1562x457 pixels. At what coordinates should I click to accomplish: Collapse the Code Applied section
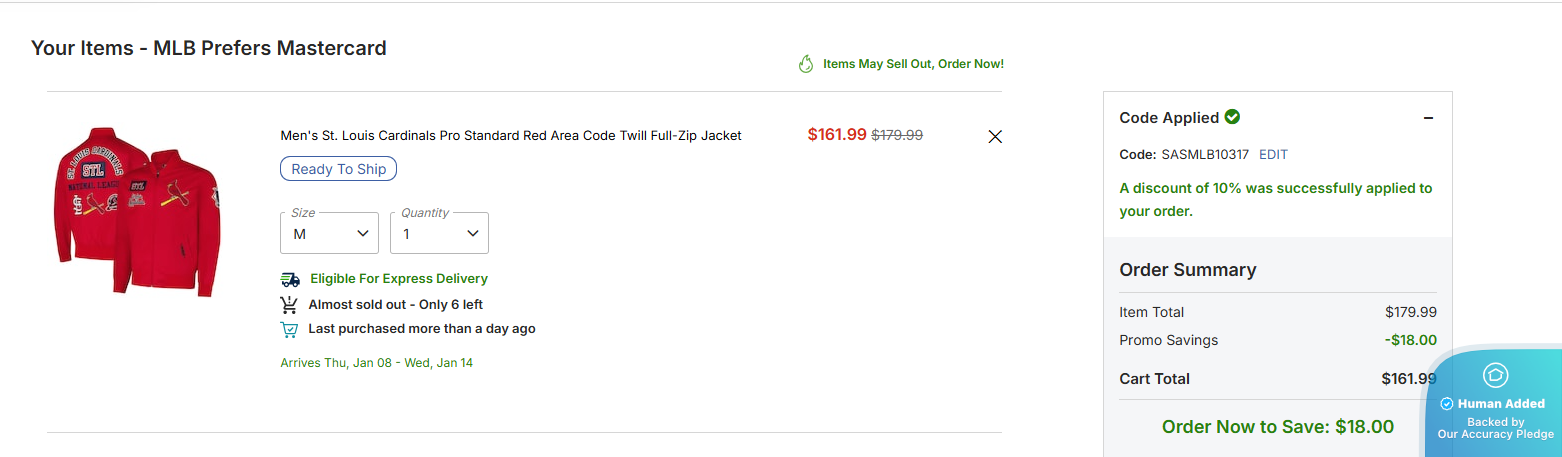coord(1429,118)
